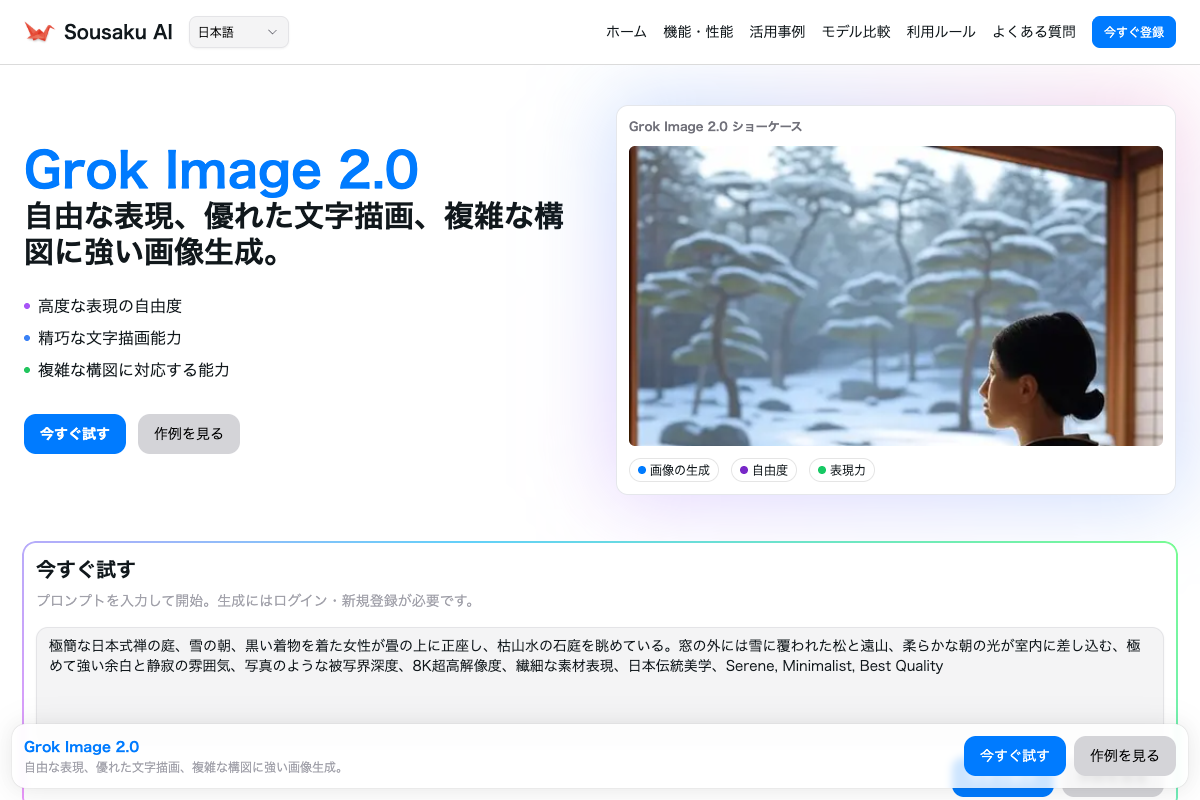Open the snowy garden showcase image
This screenshot has height=800, width=1200.
(x=895, y=296)
